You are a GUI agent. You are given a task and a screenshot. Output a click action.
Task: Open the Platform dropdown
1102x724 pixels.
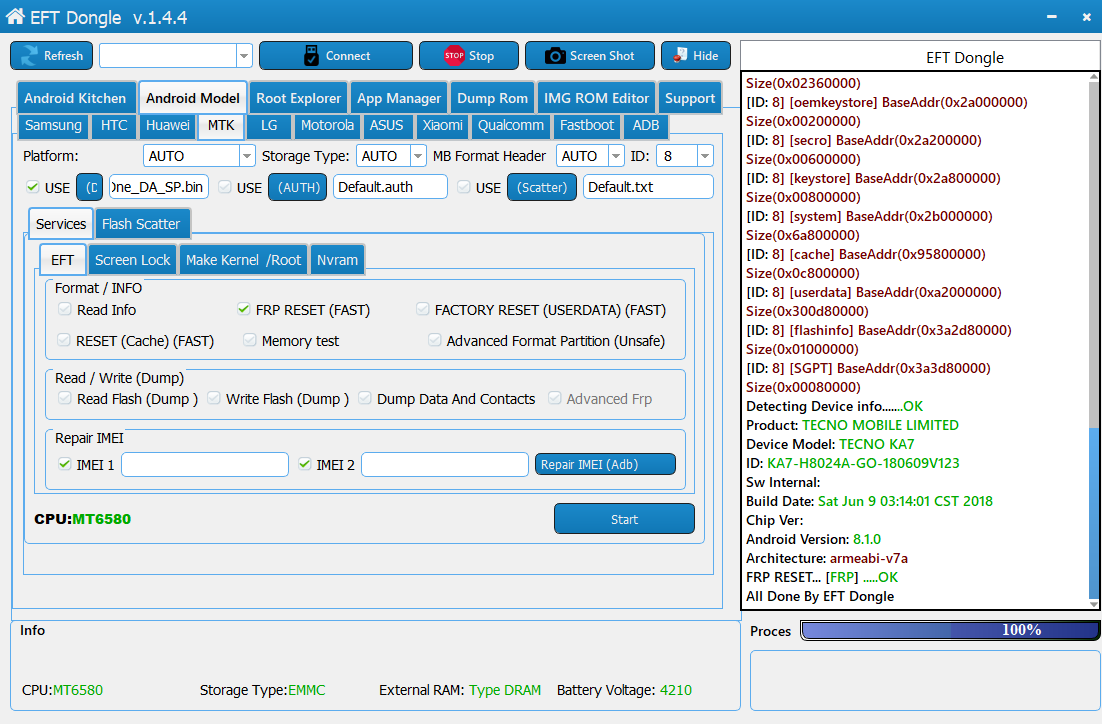pos(247,156)
